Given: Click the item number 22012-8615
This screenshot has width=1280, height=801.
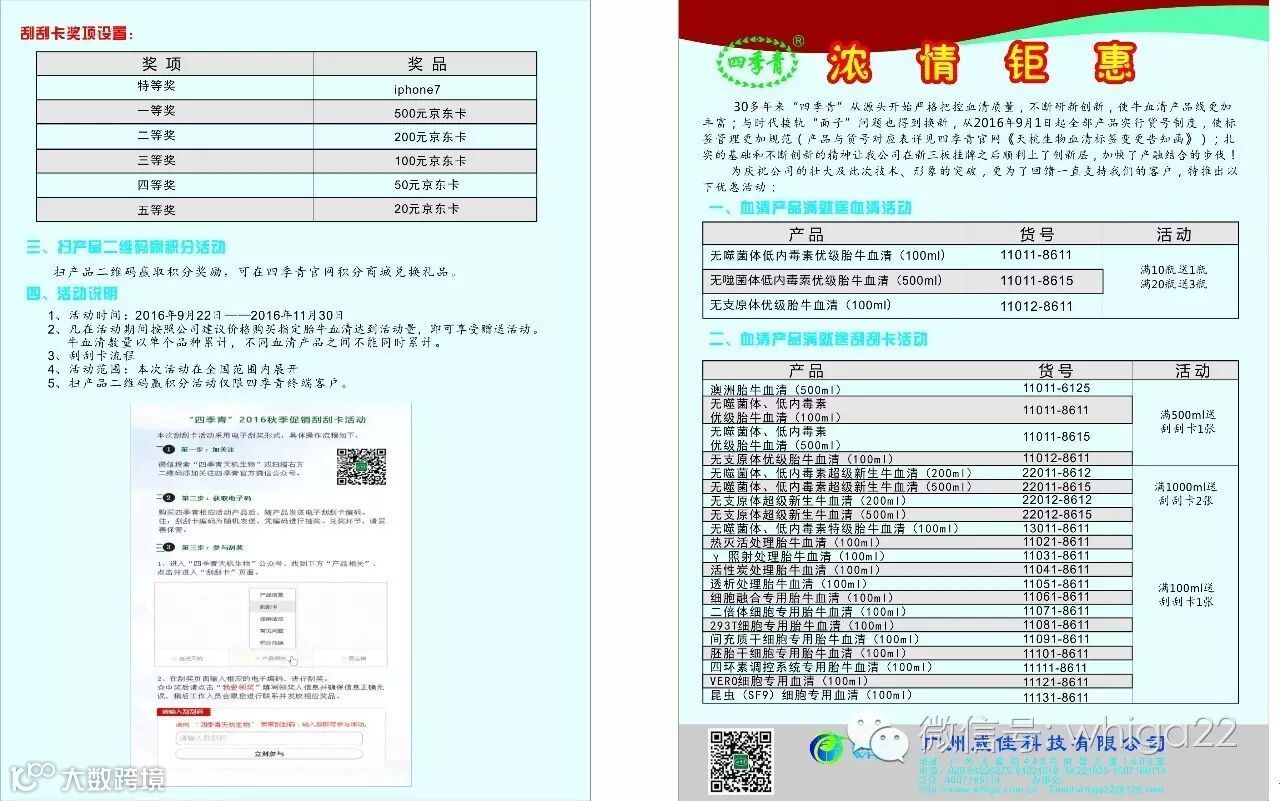Looking at the screenshot, I should 1056,514.
